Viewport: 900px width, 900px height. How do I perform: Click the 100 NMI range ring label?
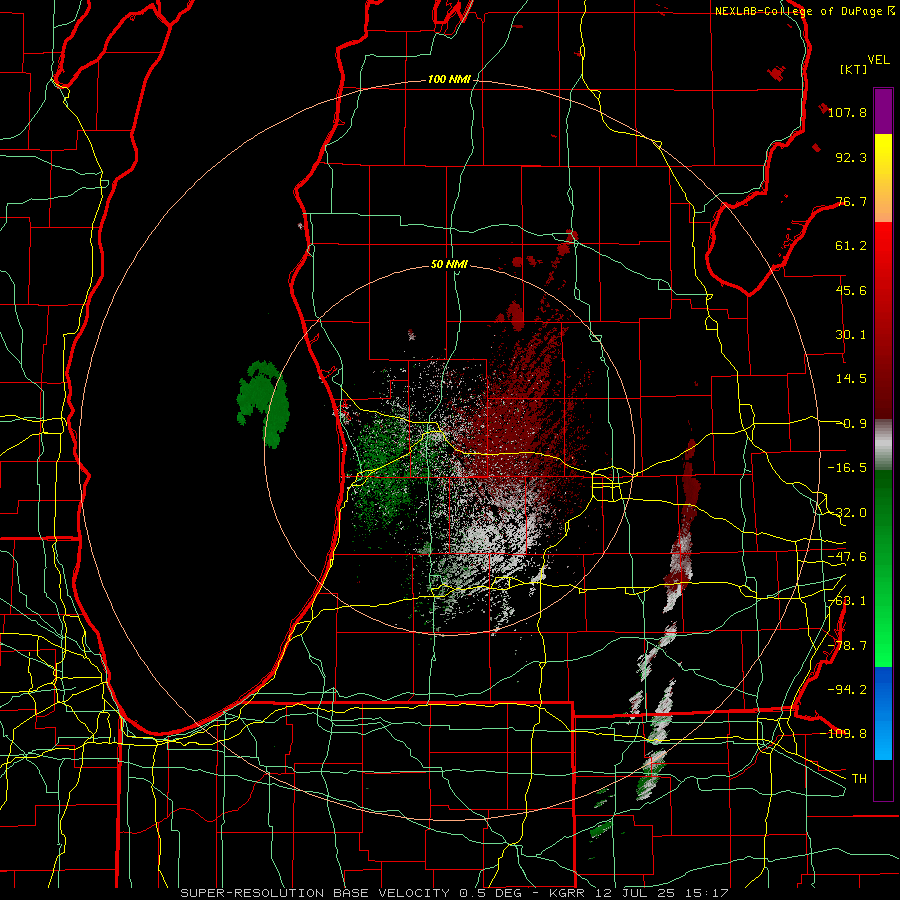449,79
